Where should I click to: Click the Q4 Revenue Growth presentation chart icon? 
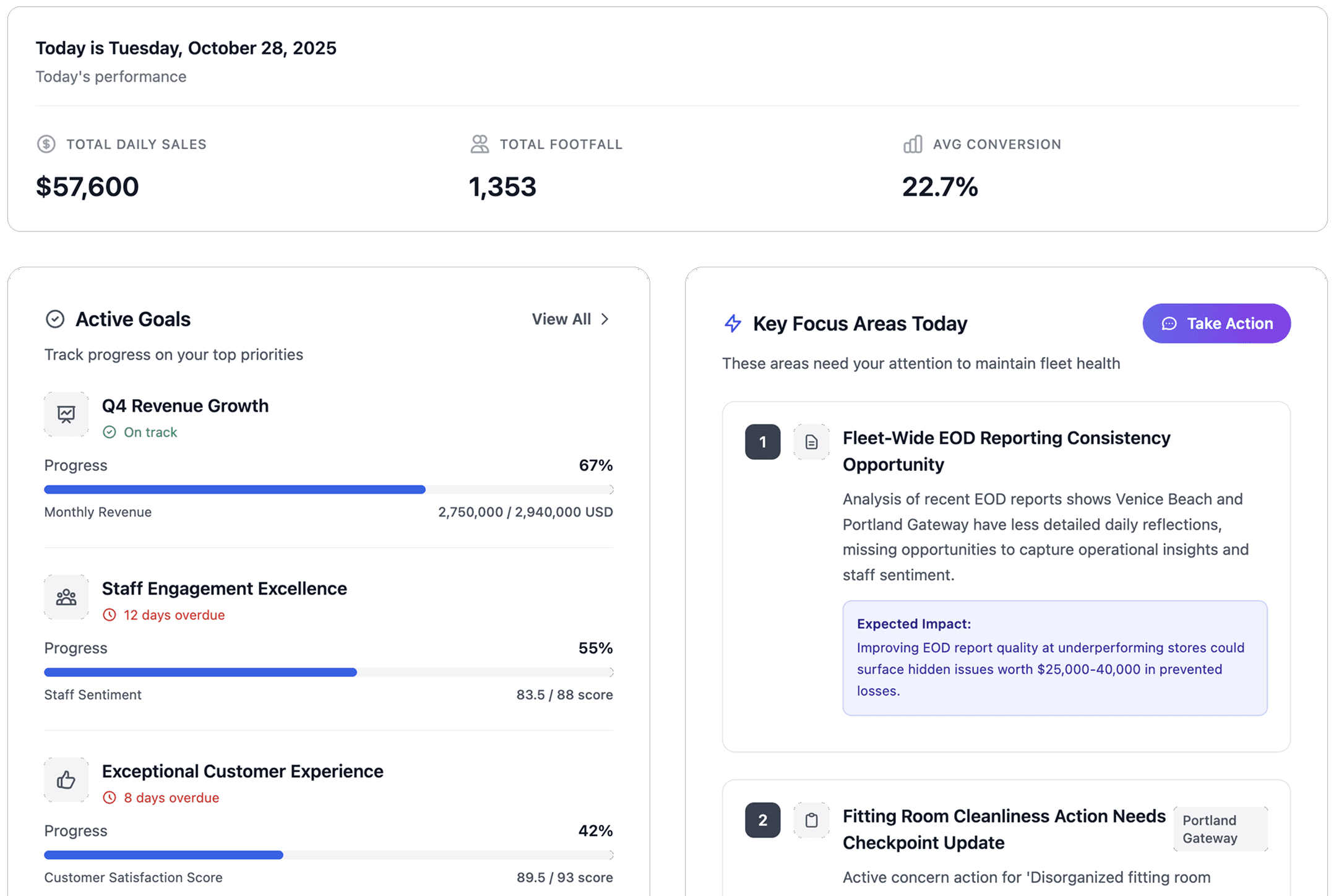[x=66, y=414]
